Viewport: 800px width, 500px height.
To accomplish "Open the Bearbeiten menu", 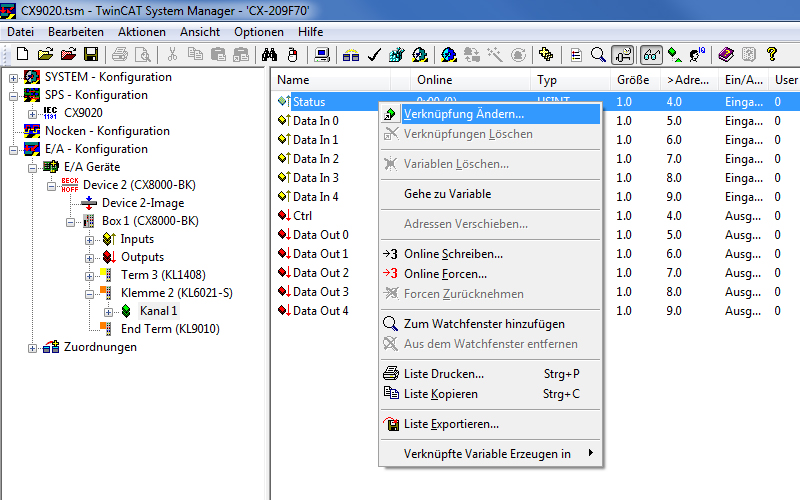I will (76, 32).
